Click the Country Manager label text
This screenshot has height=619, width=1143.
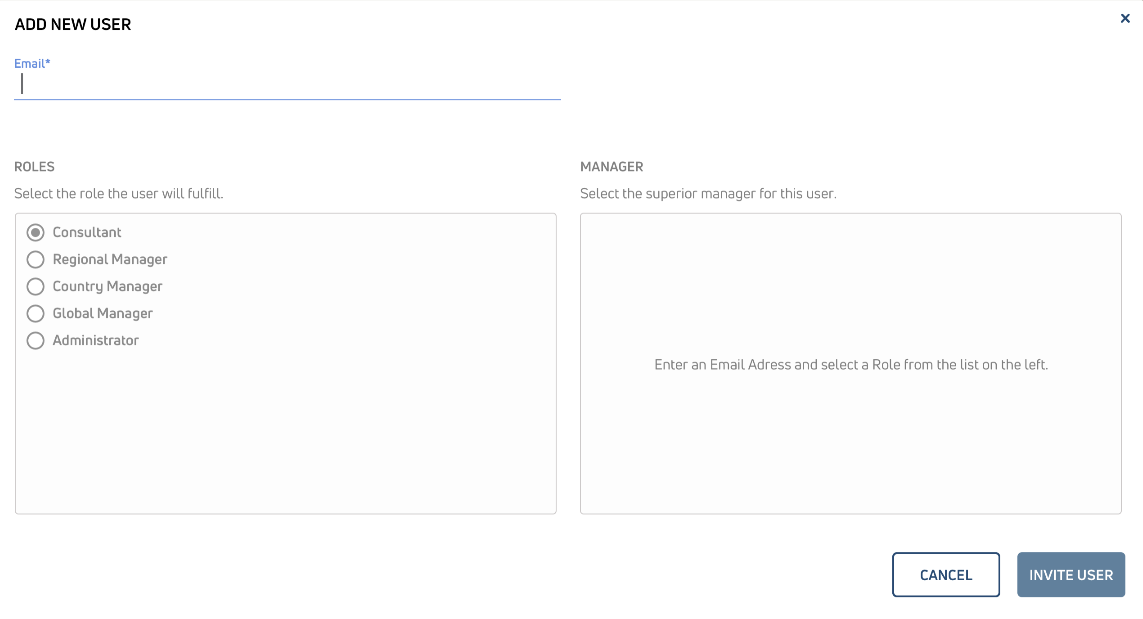click(107, 286)
